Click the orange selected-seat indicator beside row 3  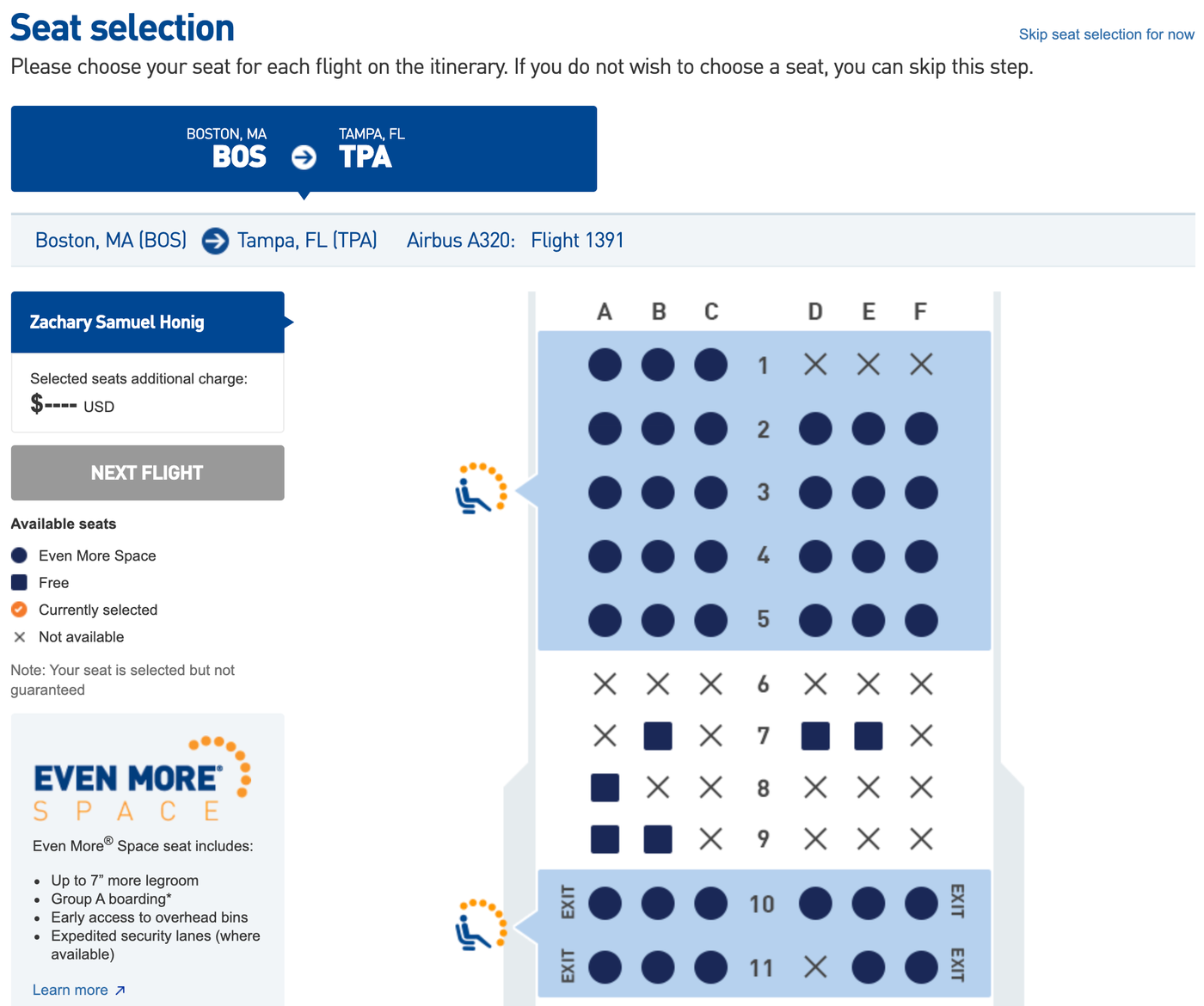point(482,490)
